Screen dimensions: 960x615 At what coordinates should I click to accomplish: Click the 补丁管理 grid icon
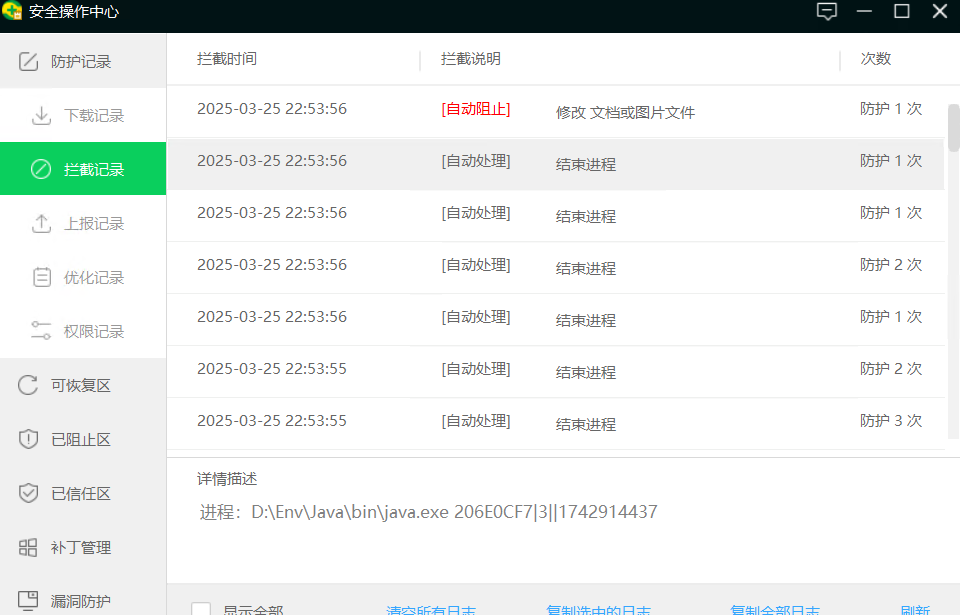29,548
